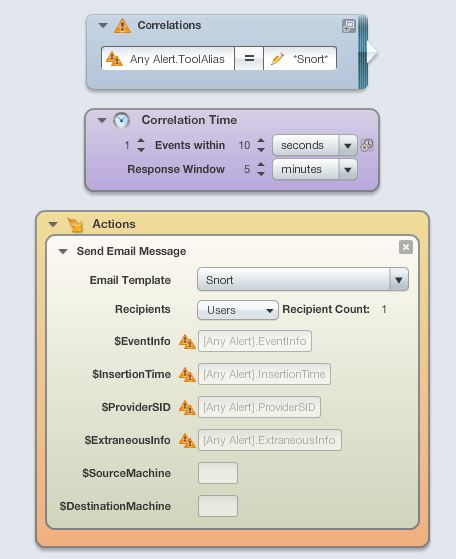Click the [Any Alert].ExtraneousInfo field

270,440
